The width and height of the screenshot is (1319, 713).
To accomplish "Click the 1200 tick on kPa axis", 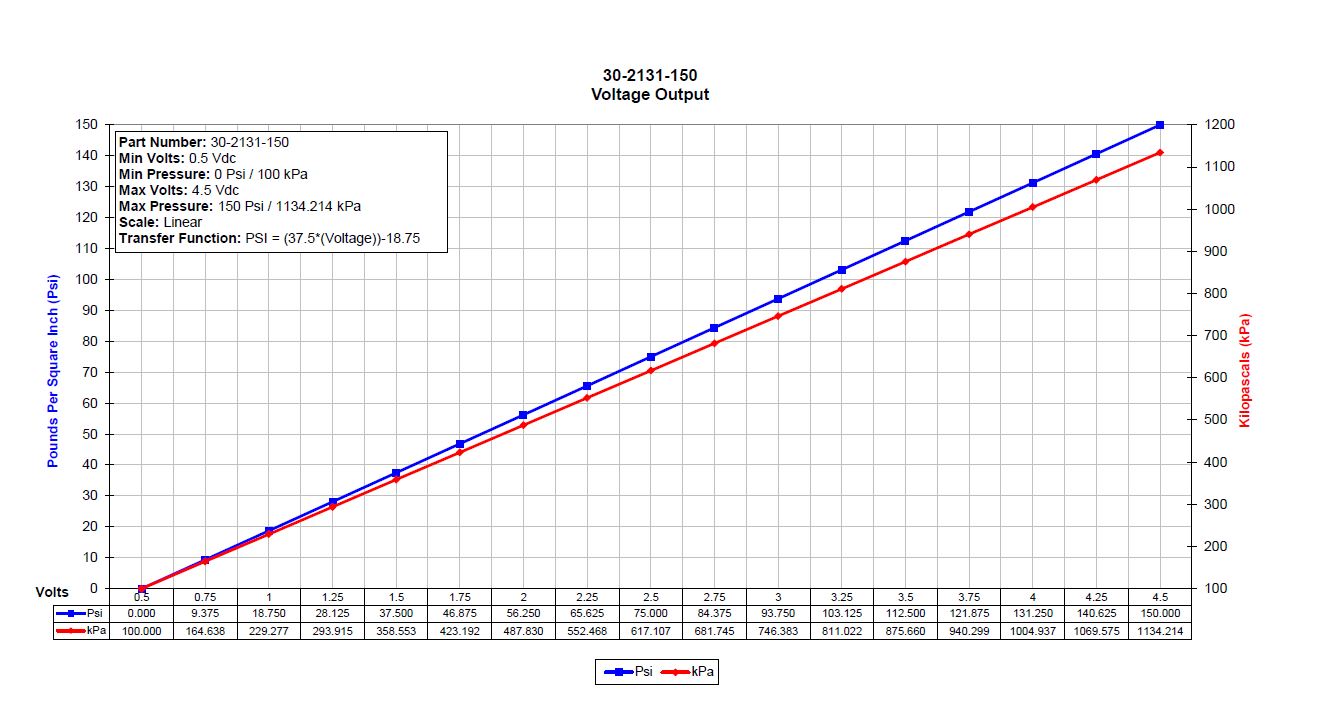I will [x=1221, y=125].
